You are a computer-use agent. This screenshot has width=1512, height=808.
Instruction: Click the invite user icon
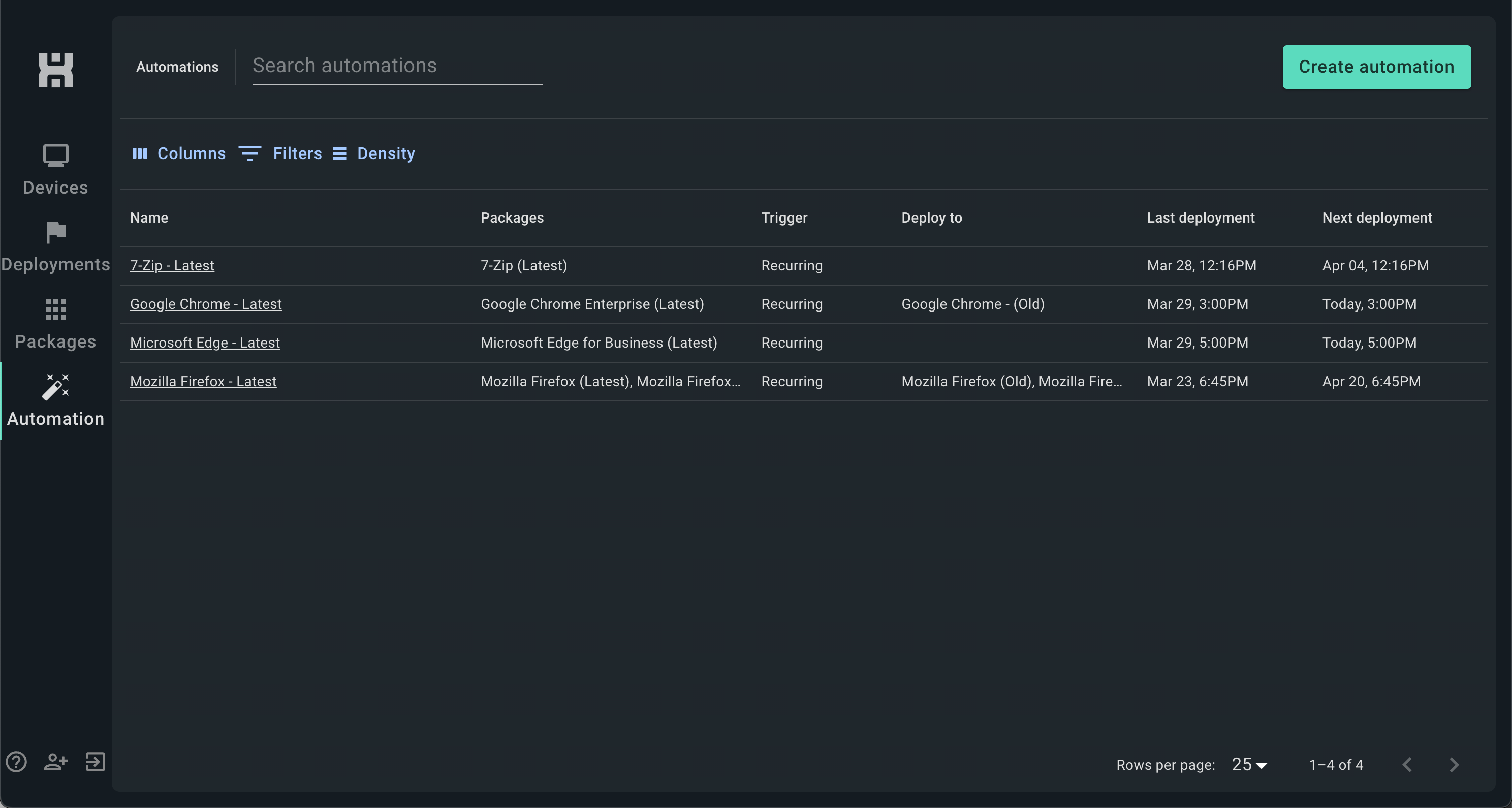(x=56, y=762)
